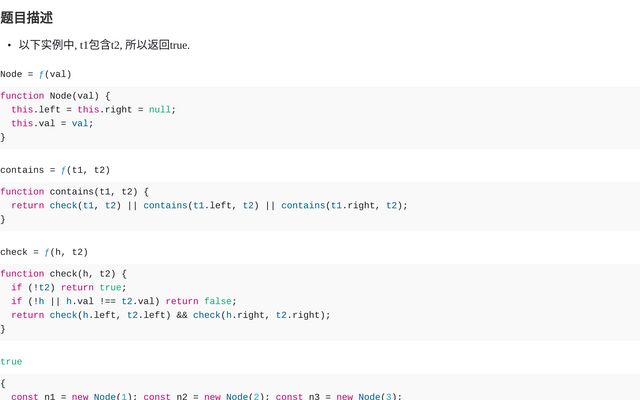Click the green 'true' output value

tap(11, 362)
